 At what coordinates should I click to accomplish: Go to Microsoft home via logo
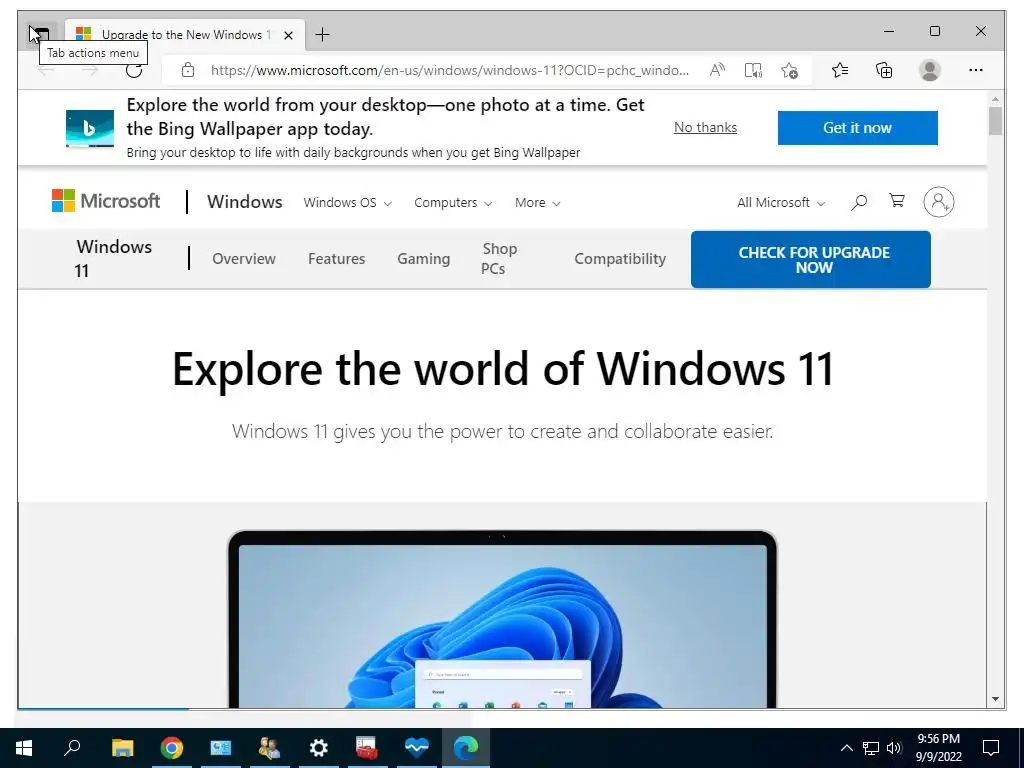click(x=106, y=200)
